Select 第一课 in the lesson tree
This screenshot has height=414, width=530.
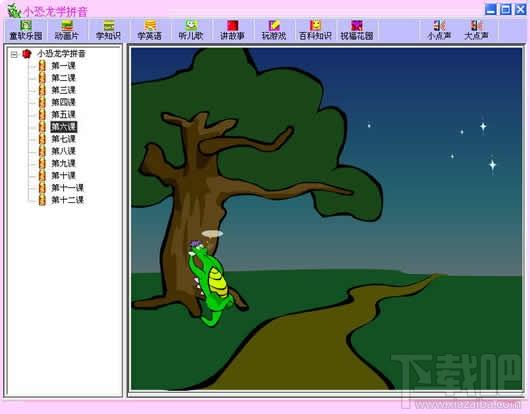pos(63,66)
